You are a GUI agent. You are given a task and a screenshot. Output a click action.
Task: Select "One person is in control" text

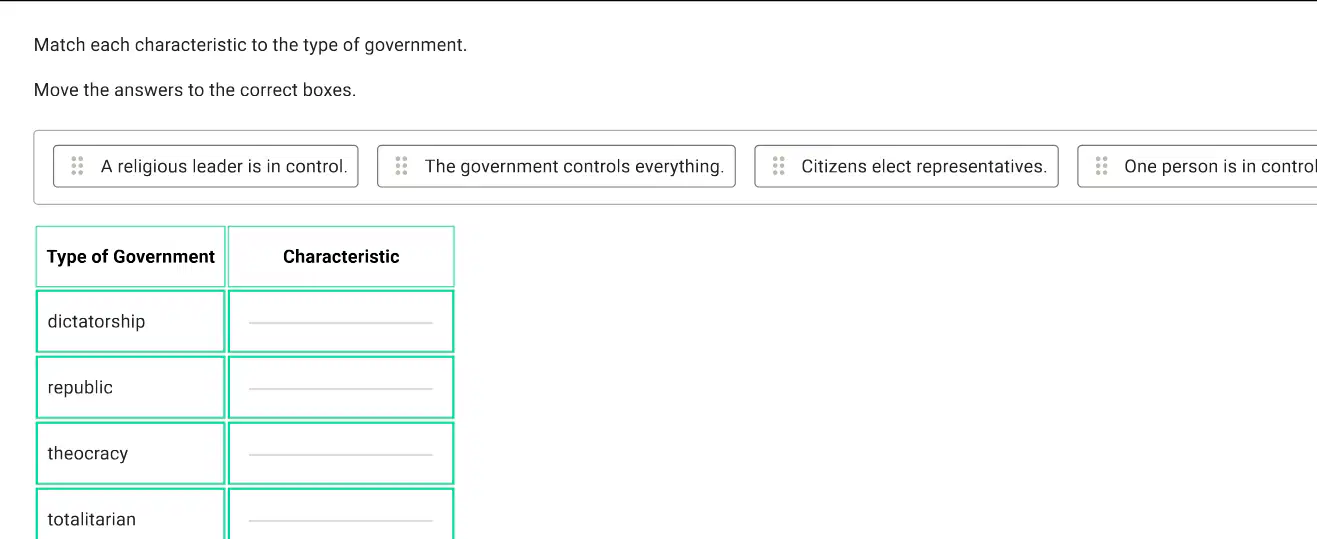[1220, 166]
